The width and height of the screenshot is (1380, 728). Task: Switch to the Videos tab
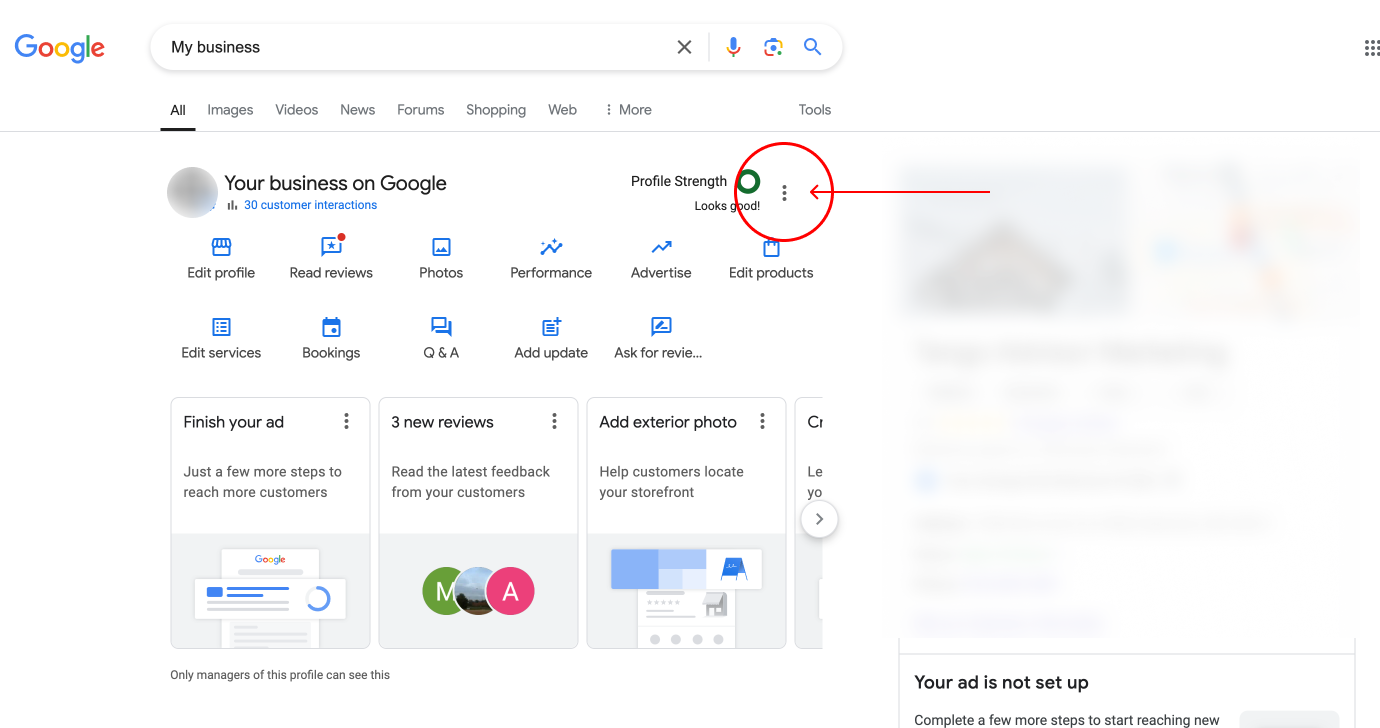[297, 110]
